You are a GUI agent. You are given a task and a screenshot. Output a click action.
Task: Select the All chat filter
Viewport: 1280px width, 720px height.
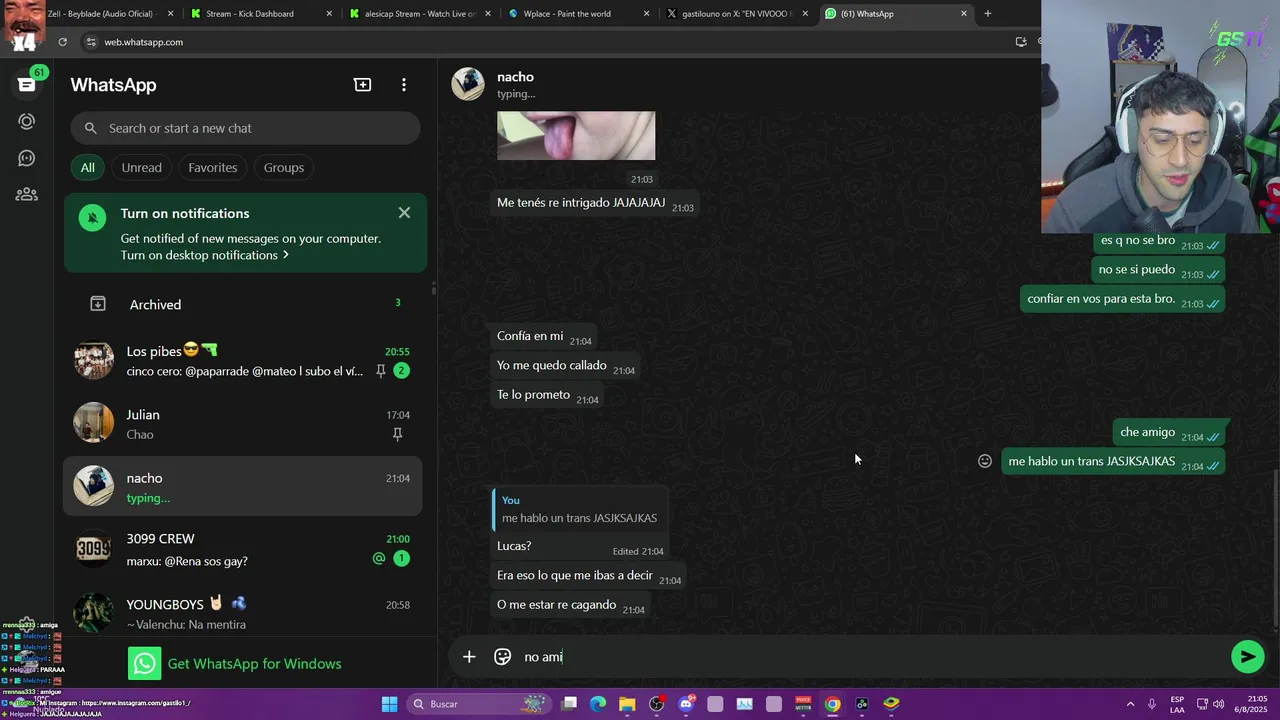point(88,167)
